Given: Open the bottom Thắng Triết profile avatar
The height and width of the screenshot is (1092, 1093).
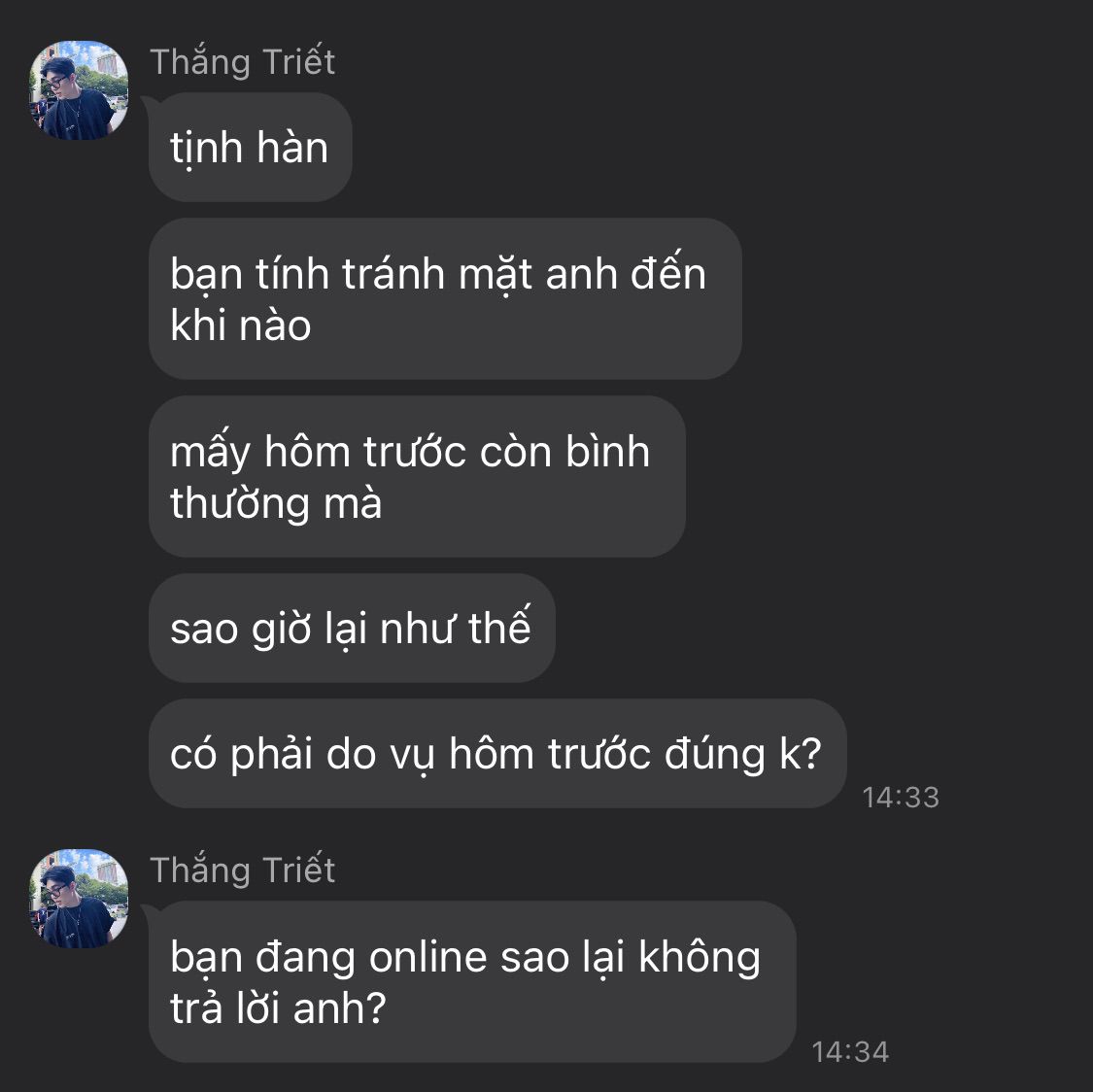Looking at the screenshot, I should point(79,899).
